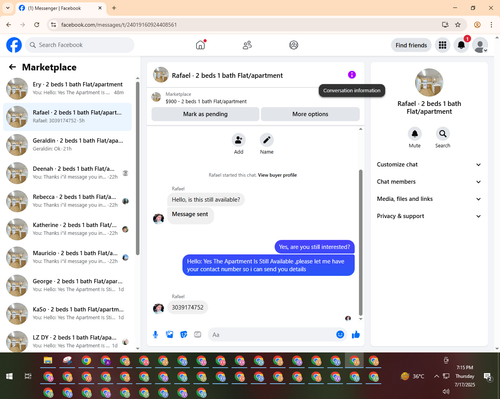Viewport: 500px width, 399px height.
Task: Click the Facebook logo
Action: (x=14, y=45)
